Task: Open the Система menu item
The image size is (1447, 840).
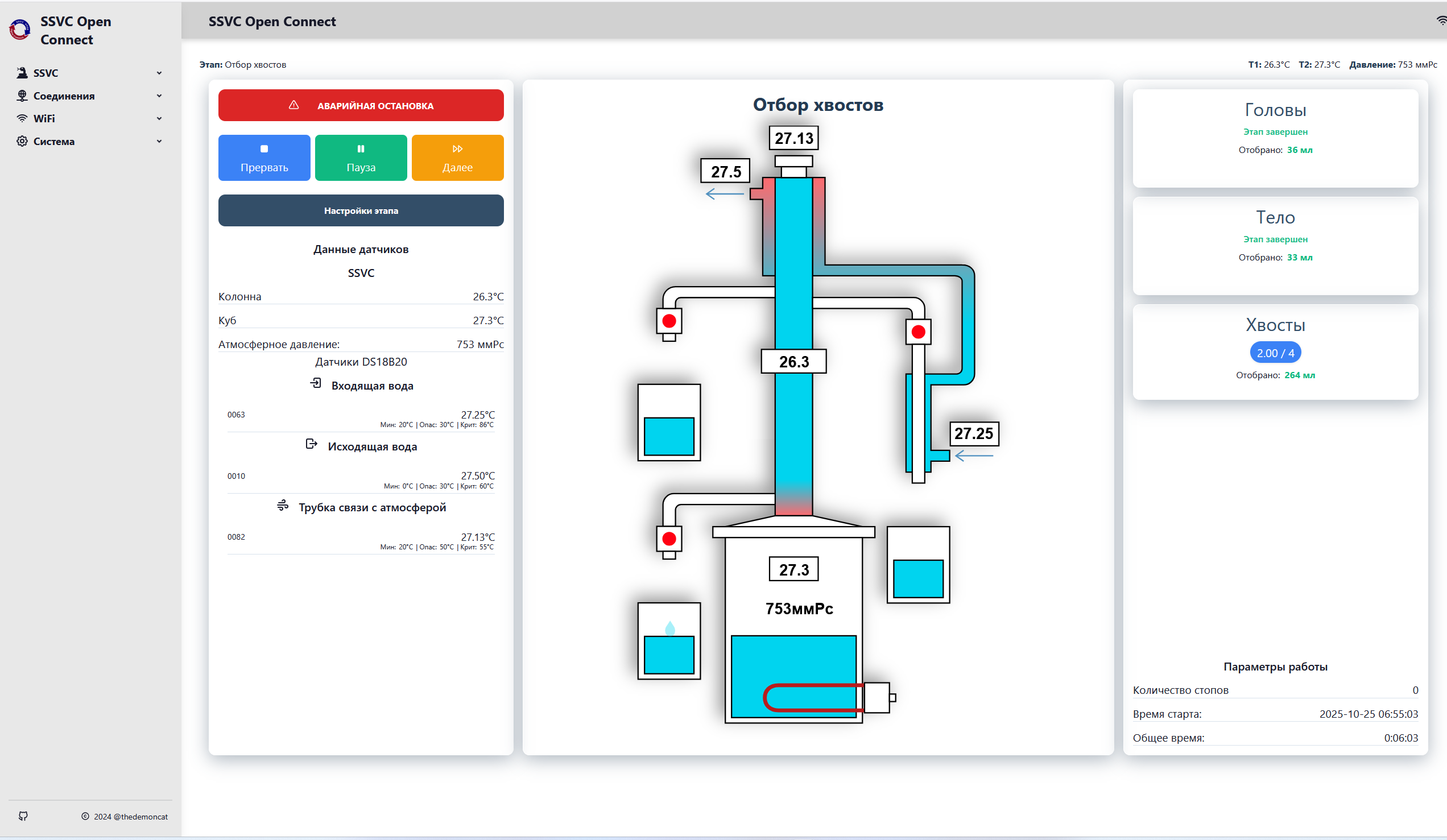Action: click(x=54, y=141)
